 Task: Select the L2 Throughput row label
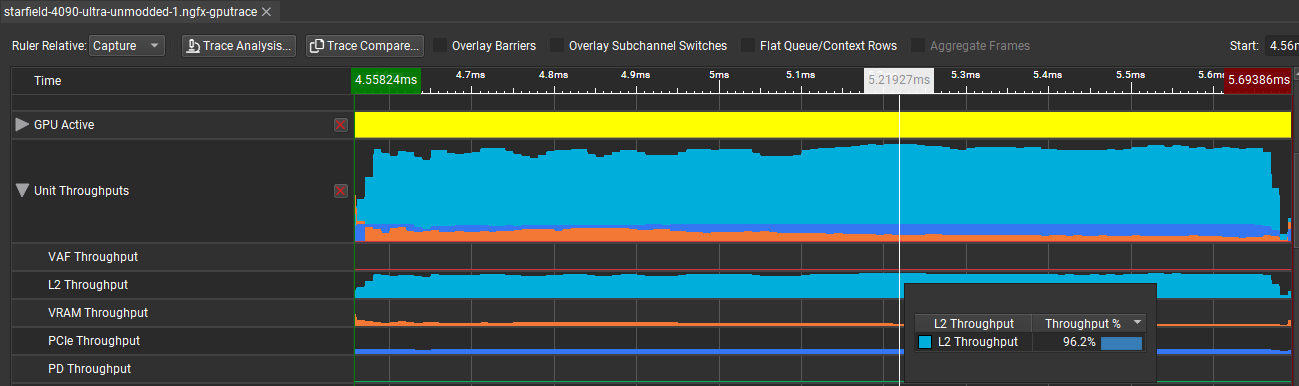pos(88,285)
